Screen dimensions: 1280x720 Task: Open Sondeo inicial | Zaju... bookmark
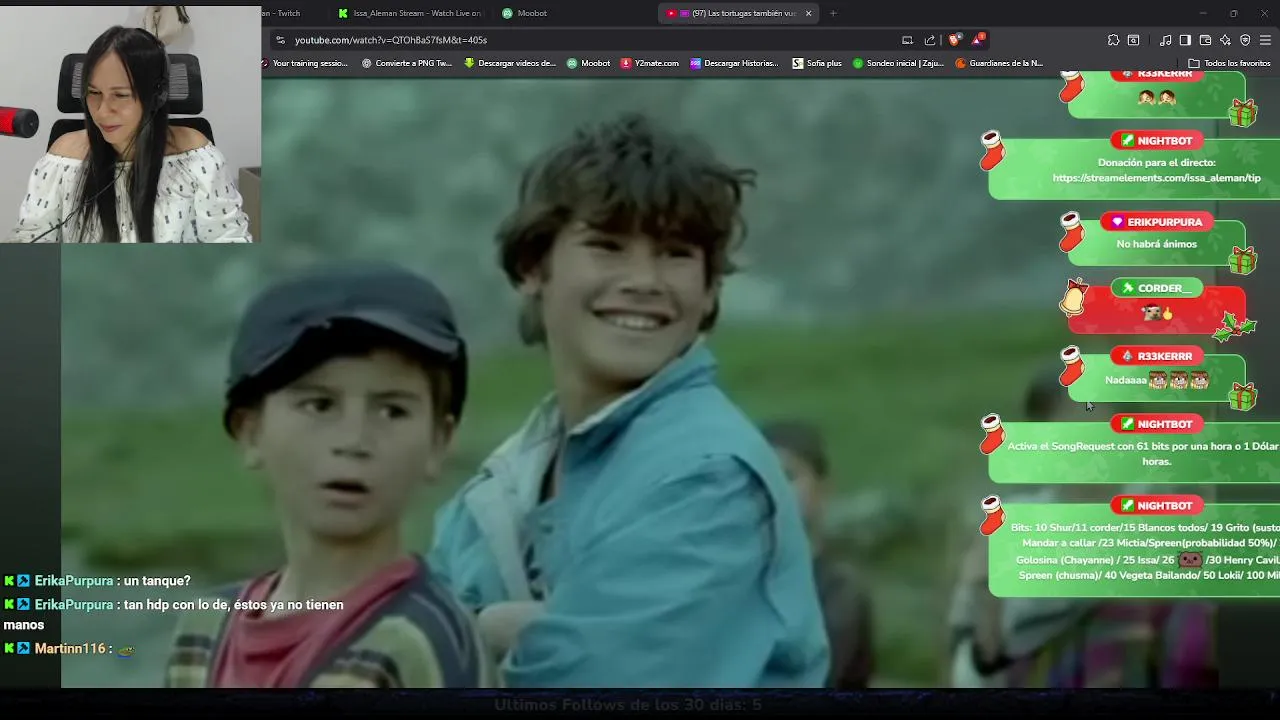point(898,63)
